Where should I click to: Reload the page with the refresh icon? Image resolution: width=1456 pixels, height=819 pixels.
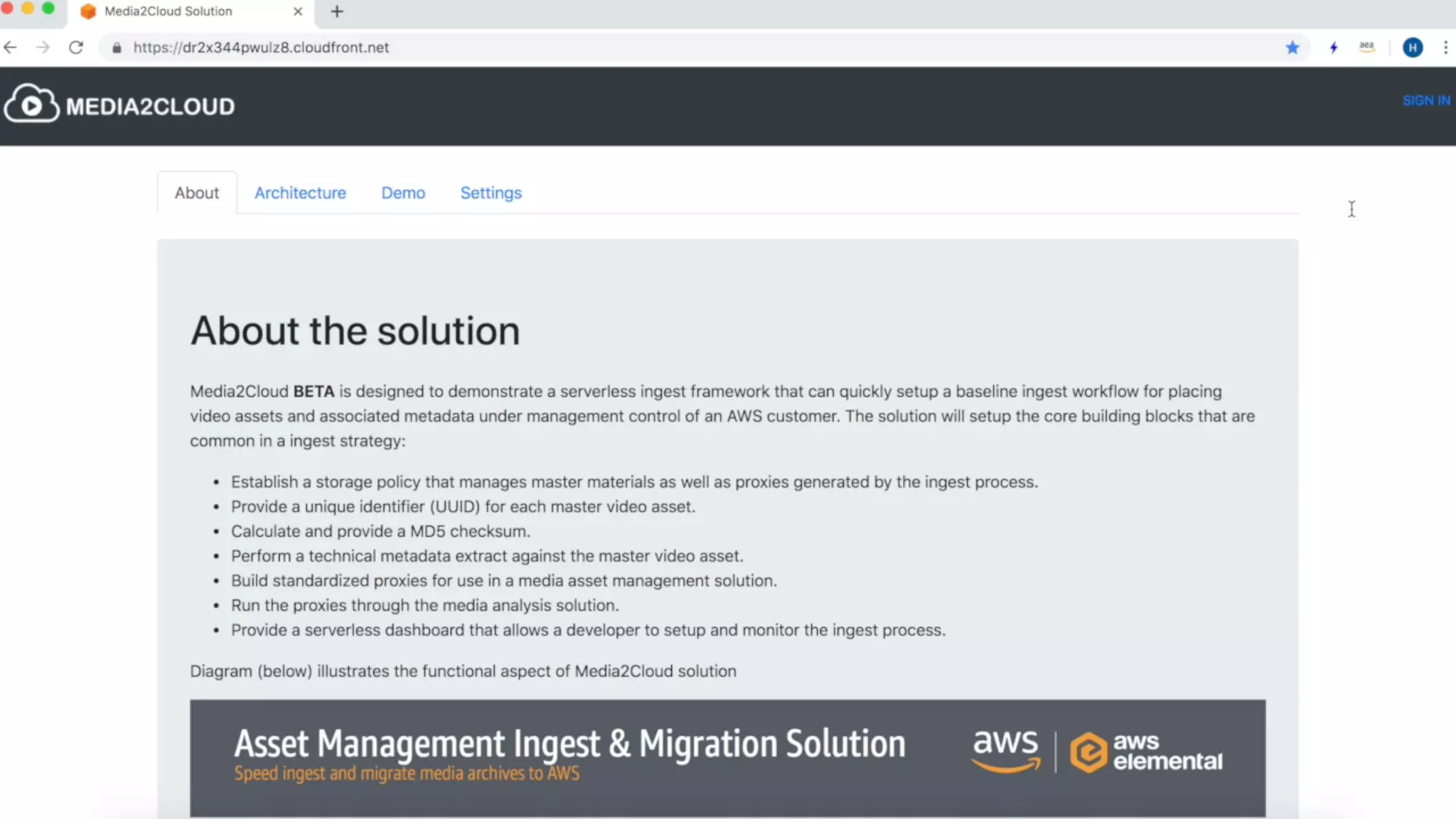coord(76,48)
